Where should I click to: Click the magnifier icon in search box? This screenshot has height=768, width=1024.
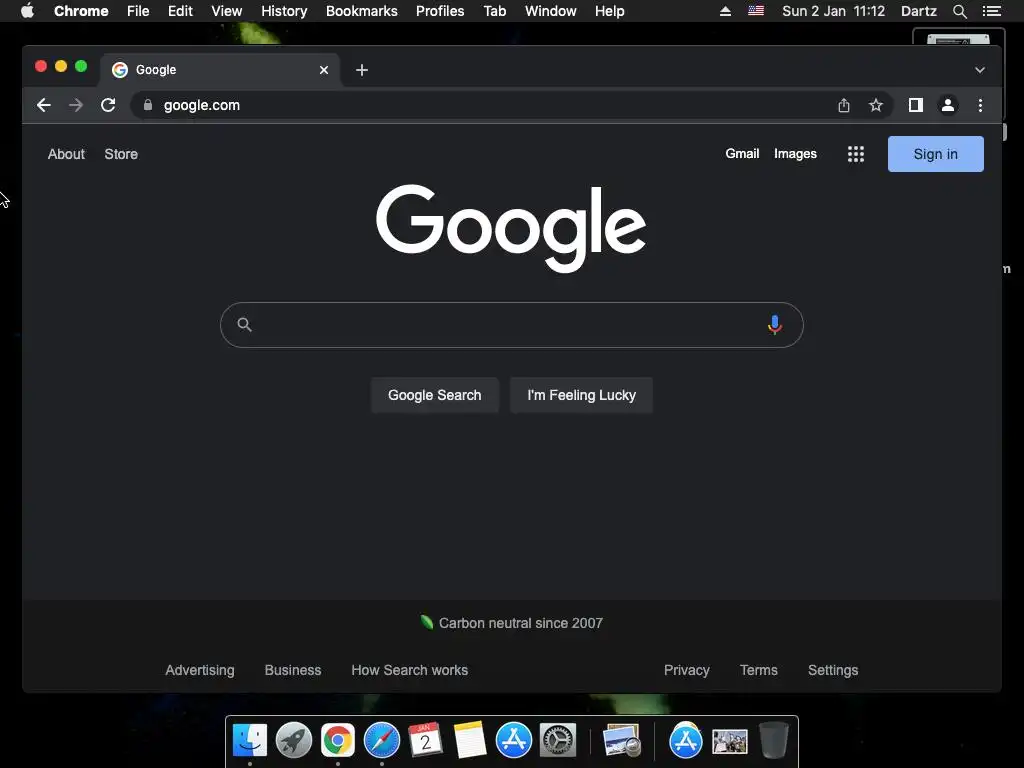click(244, 325)
